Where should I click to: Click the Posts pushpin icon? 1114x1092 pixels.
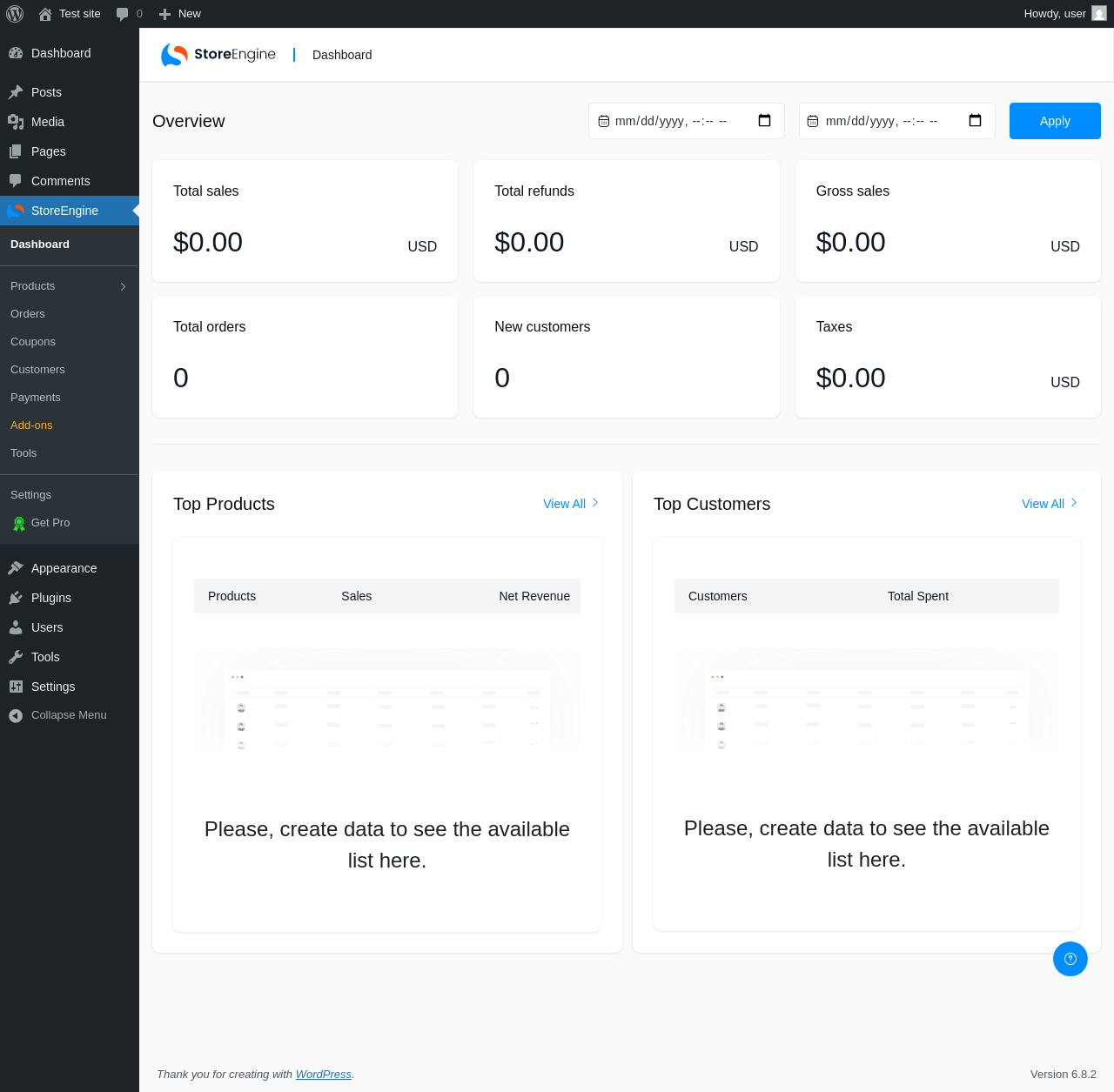click(16, 92)
